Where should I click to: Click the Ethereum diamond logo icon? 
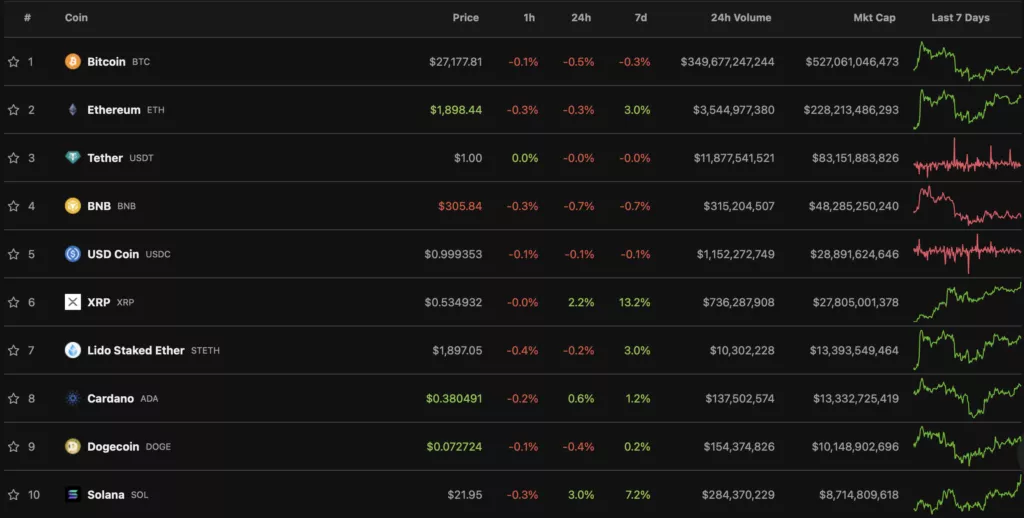[x=72, y=110]
